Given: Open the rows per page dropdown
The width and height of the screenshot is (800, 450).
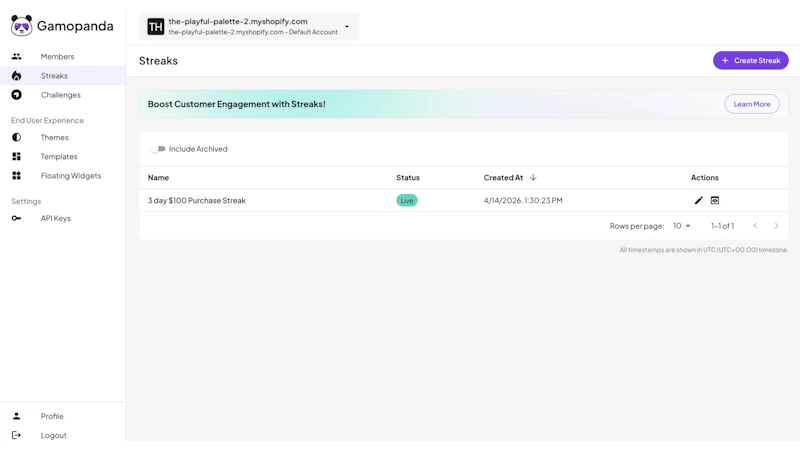Looking at the screenshot, I should tap(682, 226).
